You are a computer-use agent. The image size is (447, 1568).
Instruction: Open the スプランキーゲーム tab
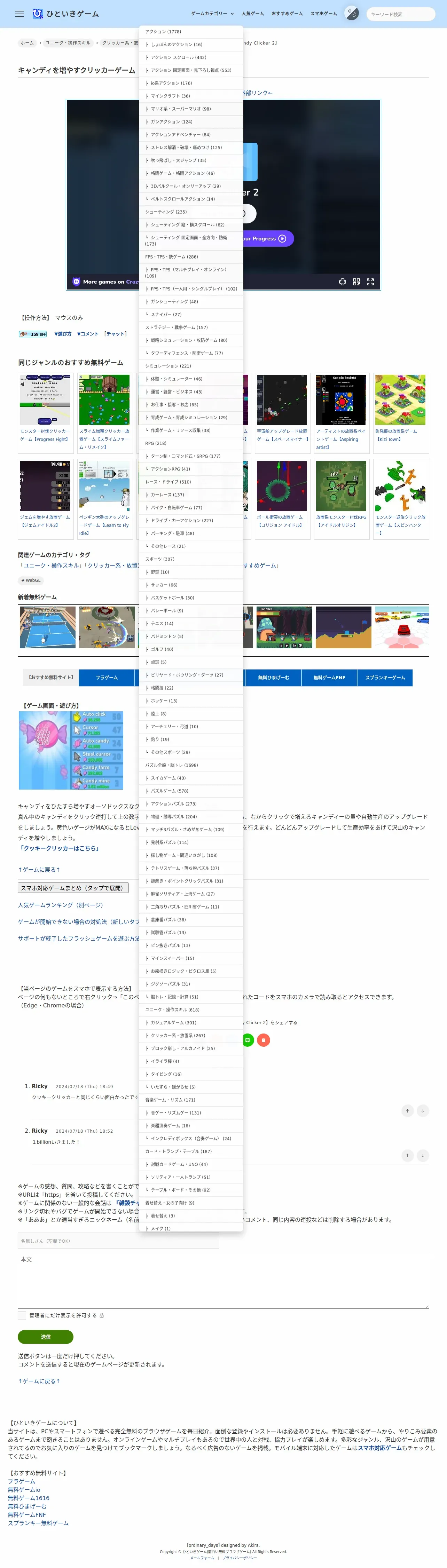click(x=385, y=678)
